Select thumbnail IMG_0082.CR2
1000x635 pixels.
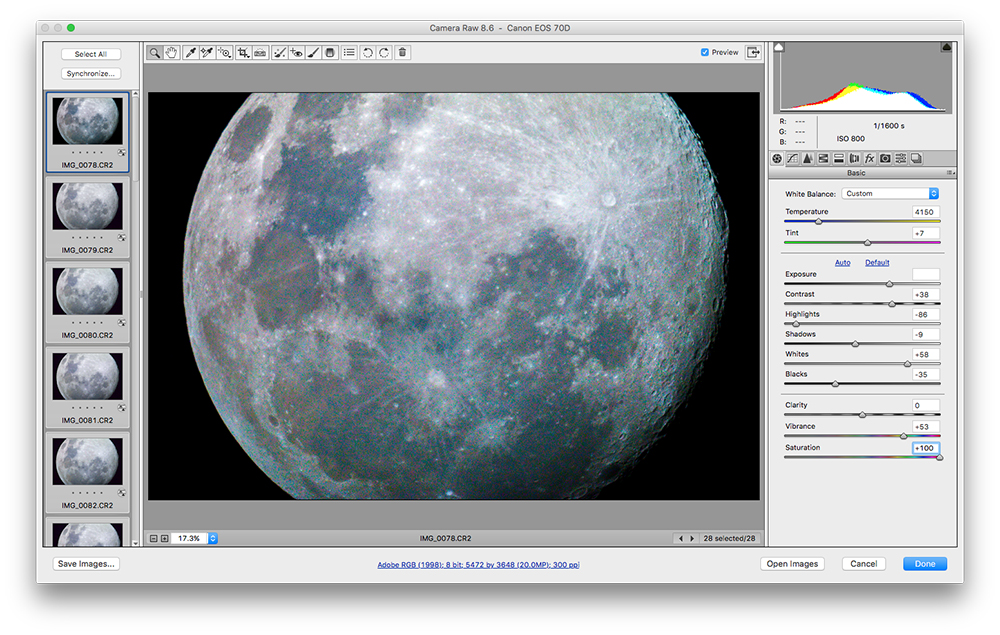coord(87,472)
